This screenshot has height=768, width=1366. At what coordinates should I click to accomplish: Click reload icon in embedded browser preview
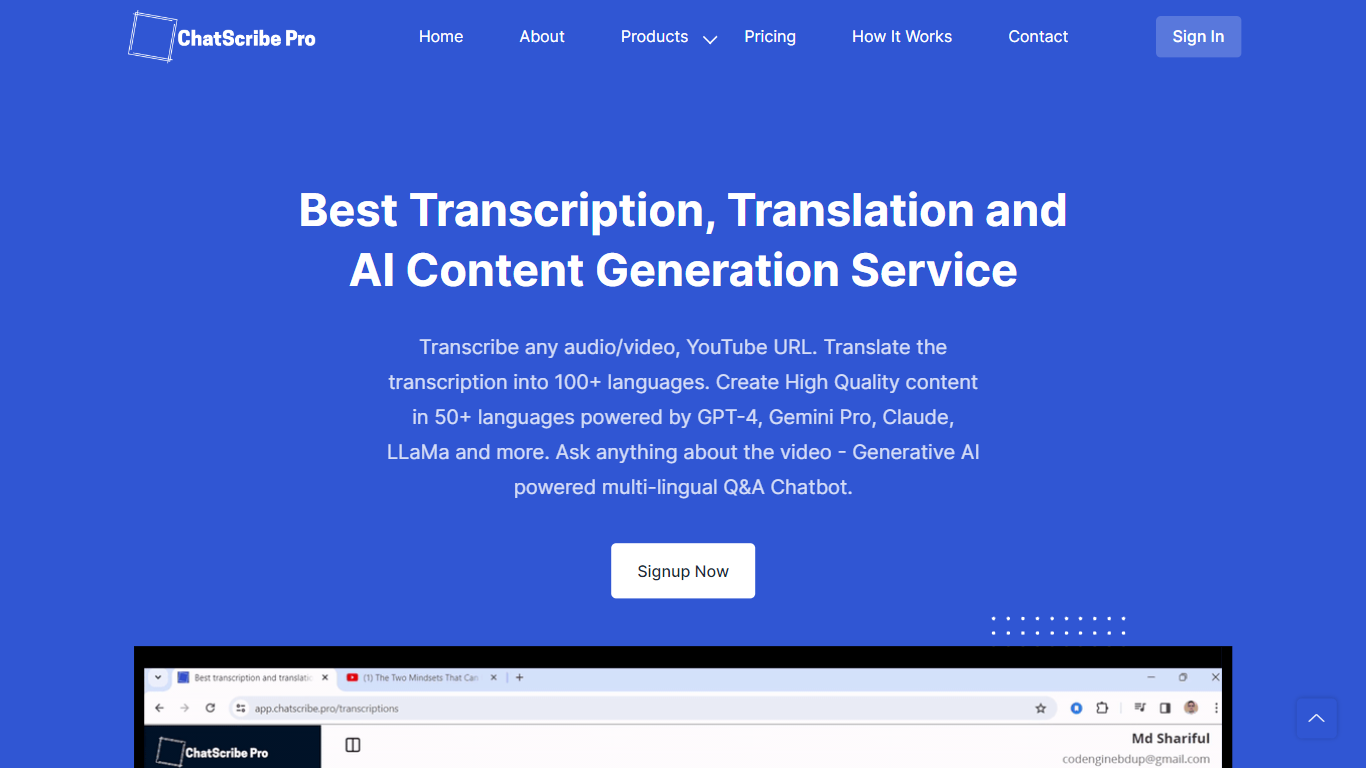(x=210, y=708)
